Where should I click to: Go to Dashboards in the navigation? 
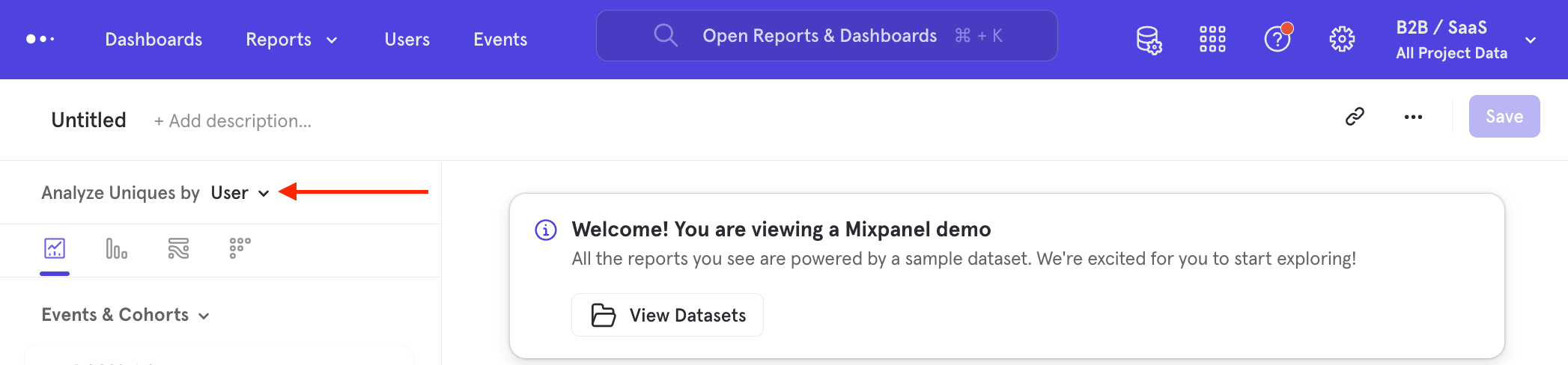[154, 40]
